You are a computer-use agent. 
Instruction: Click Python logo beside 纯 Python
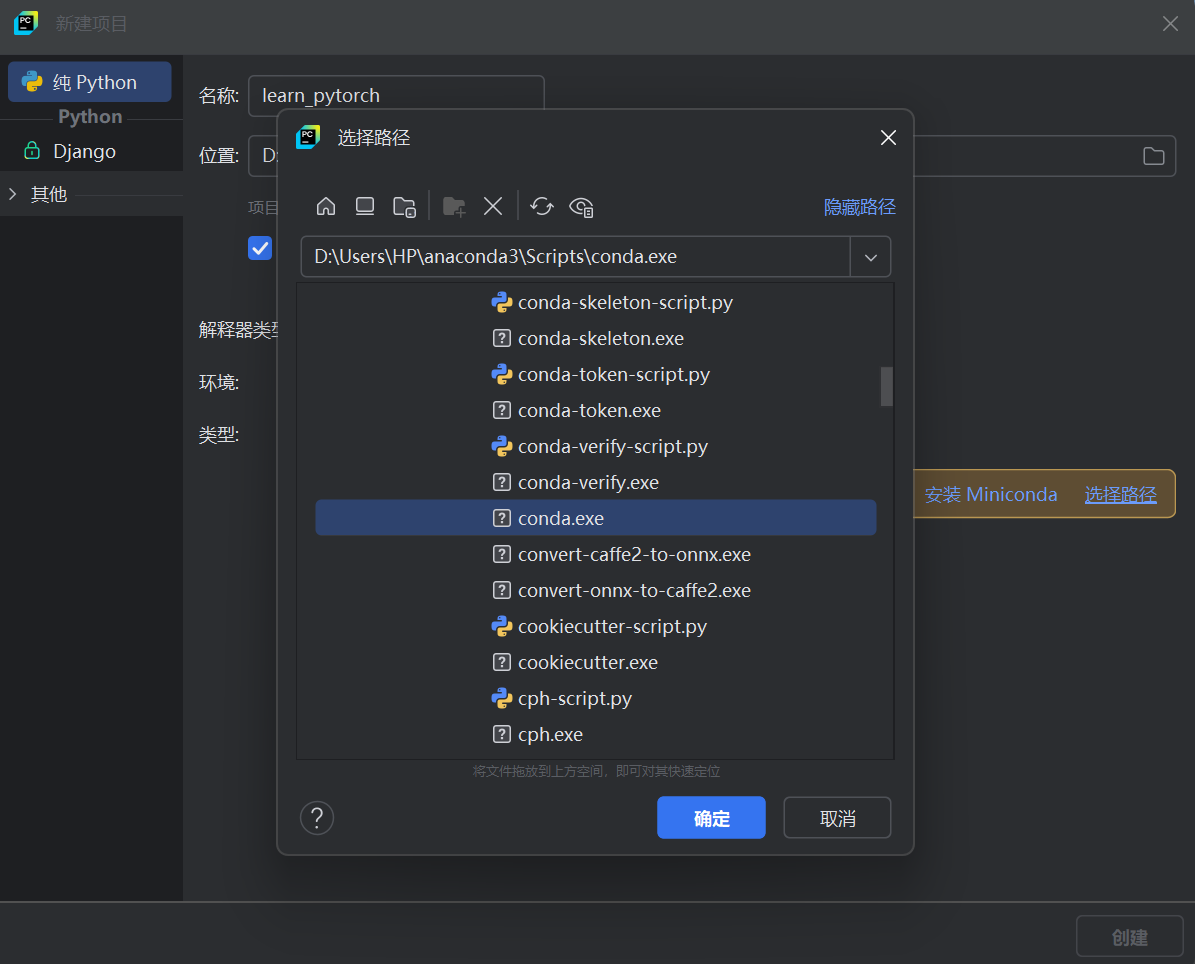[x=32, y=82]
